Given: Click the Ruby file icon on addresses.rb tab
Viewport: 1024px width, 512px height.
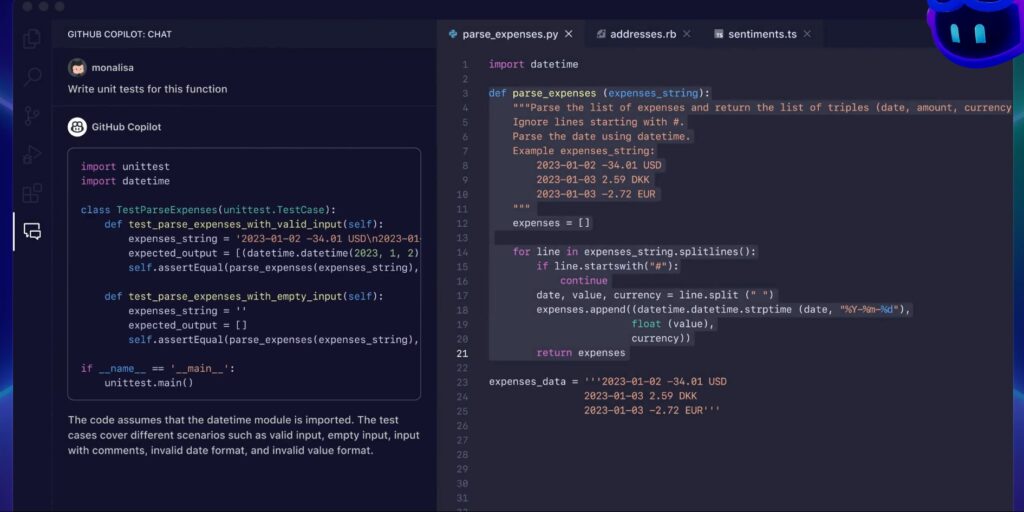Looking at the screenshot, I should tap(601, 34).
